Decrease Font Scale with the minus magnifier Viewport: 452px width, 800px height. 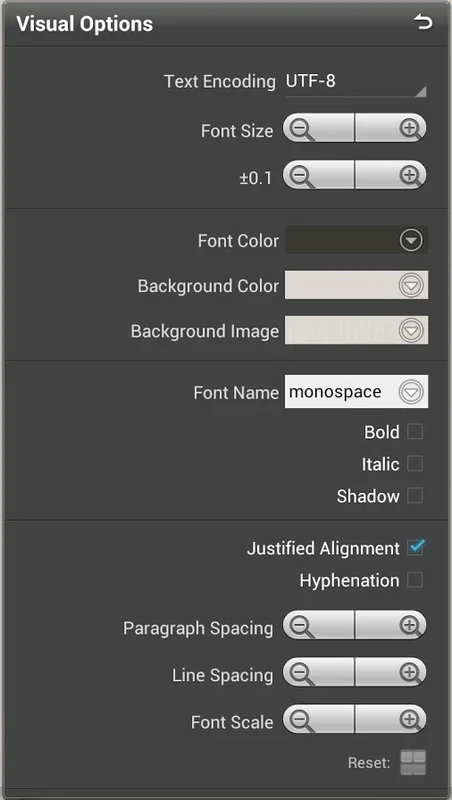[x=318, y=719]
